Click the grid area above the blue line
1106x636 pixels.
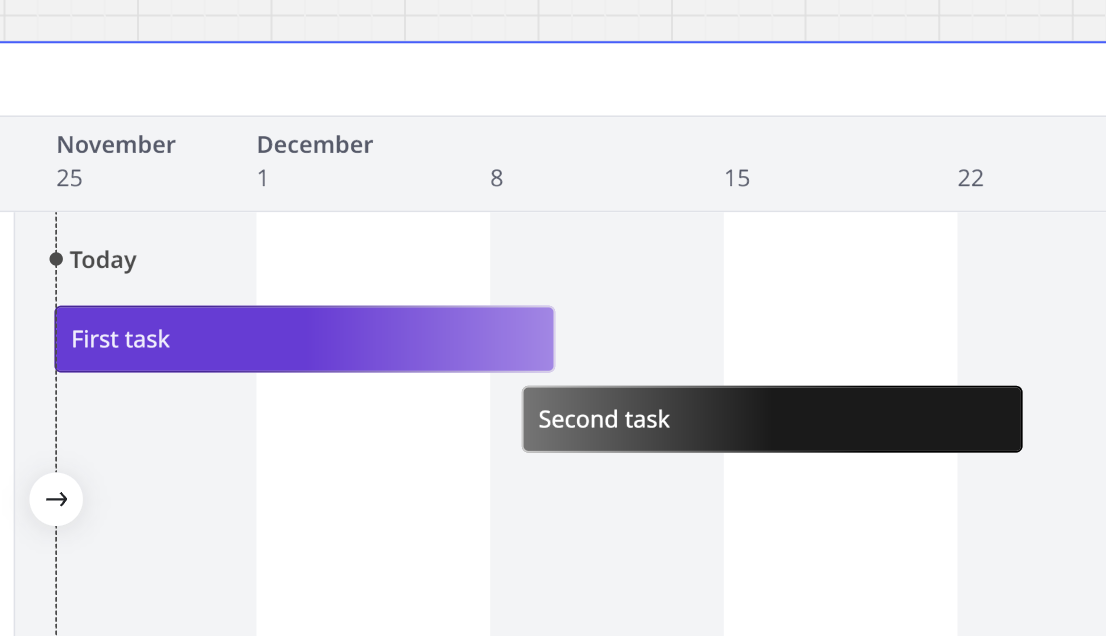(553, 18)
